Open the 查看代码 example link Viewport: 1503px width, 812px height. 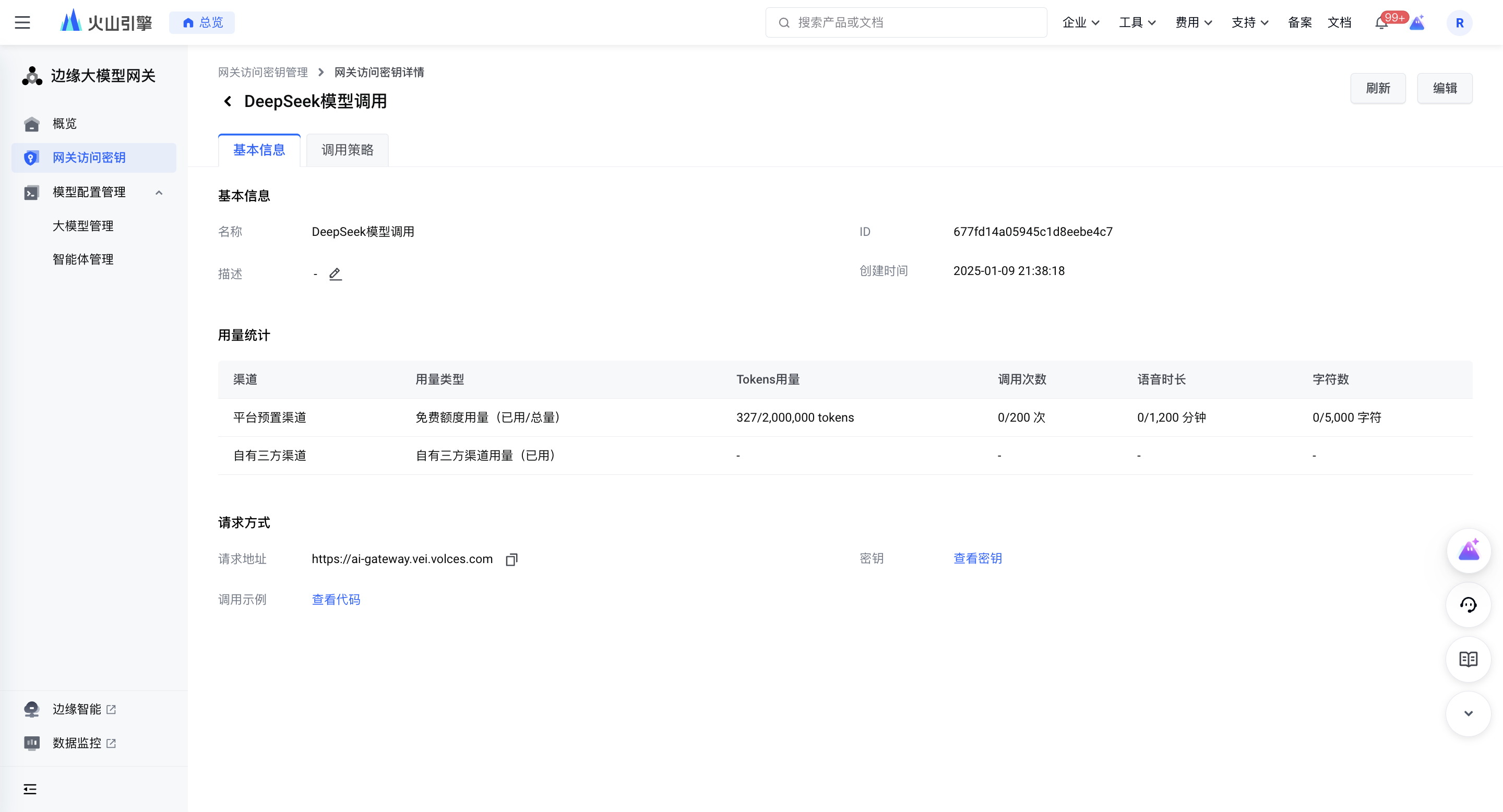pos(336,600)
